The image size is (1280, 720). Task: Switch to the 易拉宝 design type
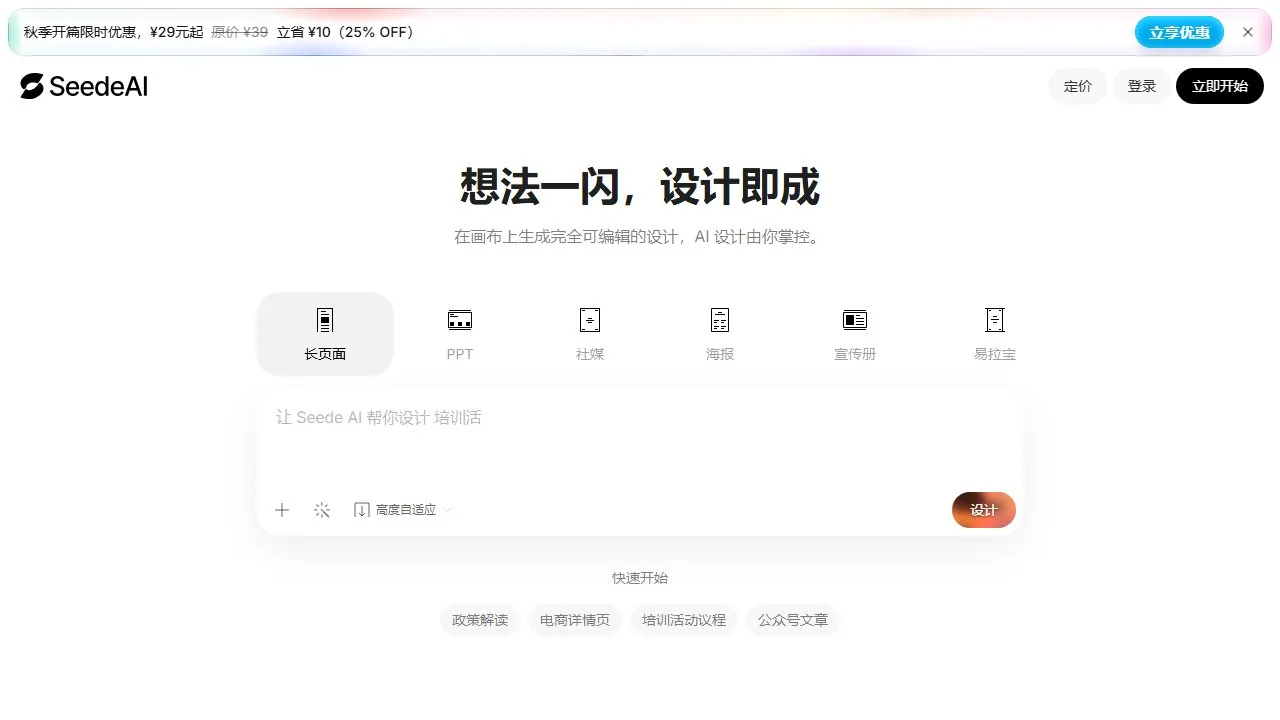click(x=995, y=334)
